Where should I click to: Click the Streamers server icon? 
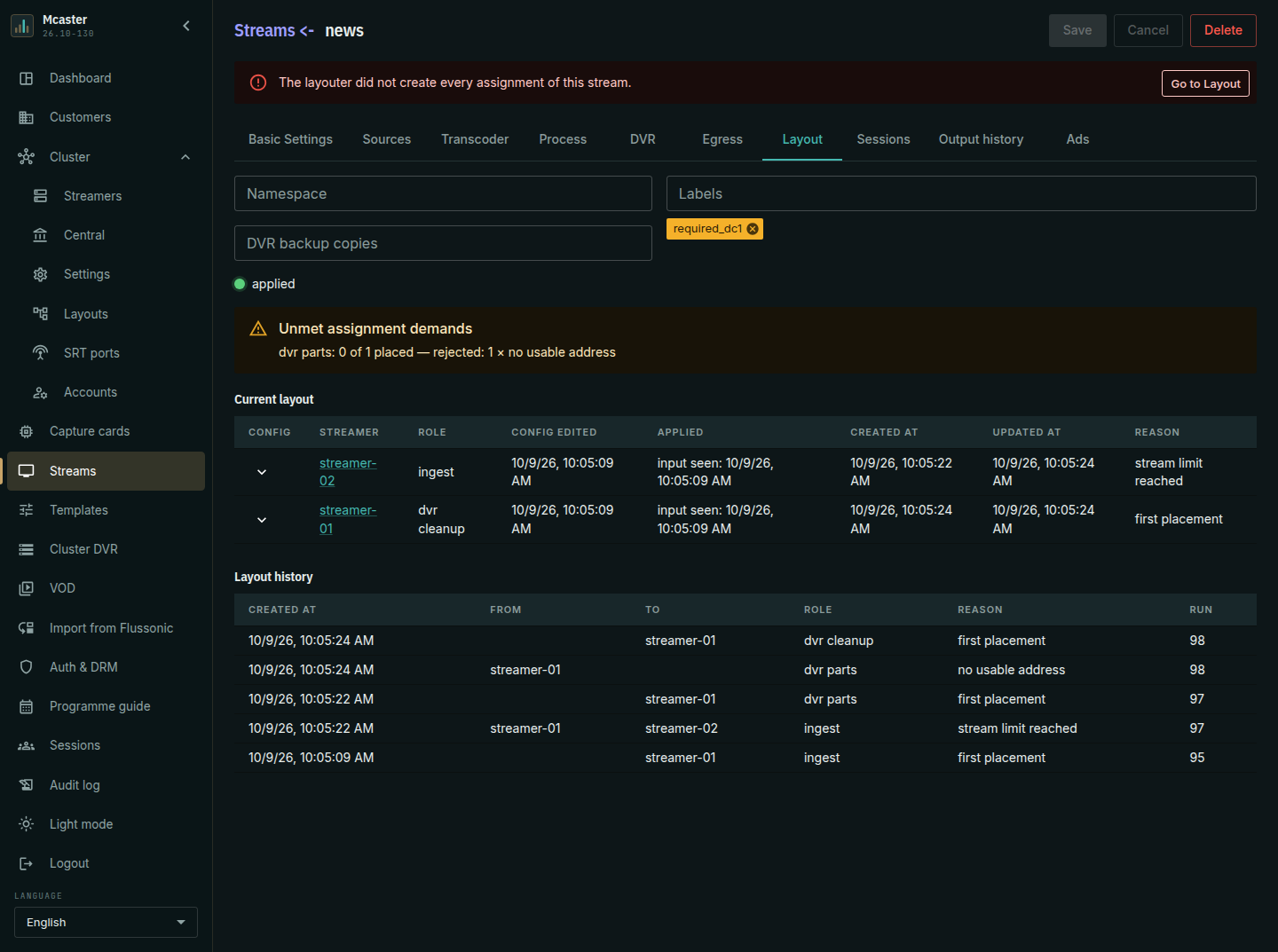[41, 196]
